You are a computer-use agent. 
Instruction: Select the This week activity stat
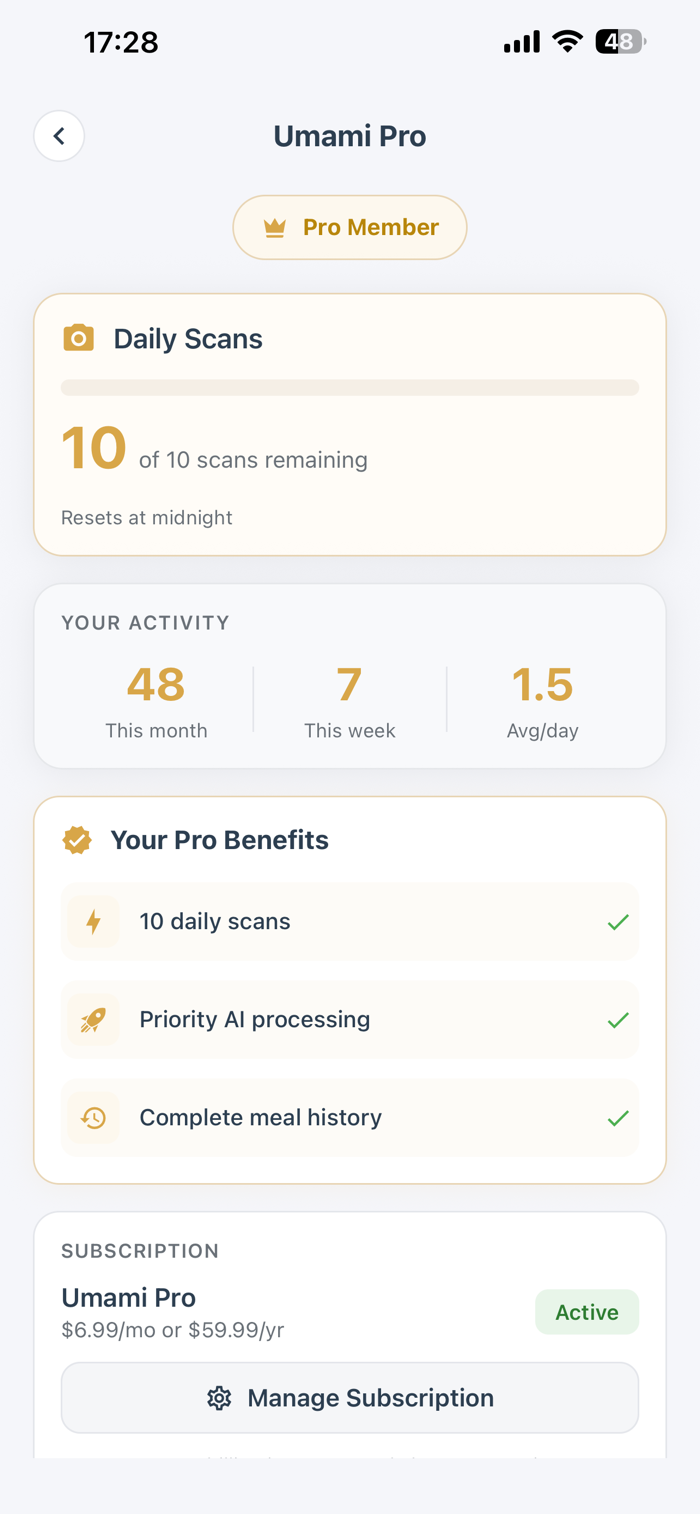pyautogui.click(x=349, y=701)
